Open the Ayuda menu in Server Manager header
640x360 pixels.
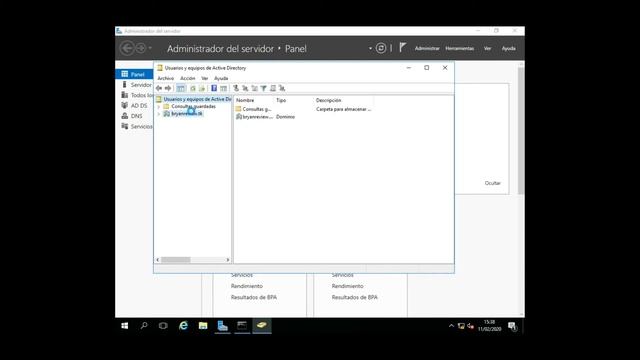[509, 48]
